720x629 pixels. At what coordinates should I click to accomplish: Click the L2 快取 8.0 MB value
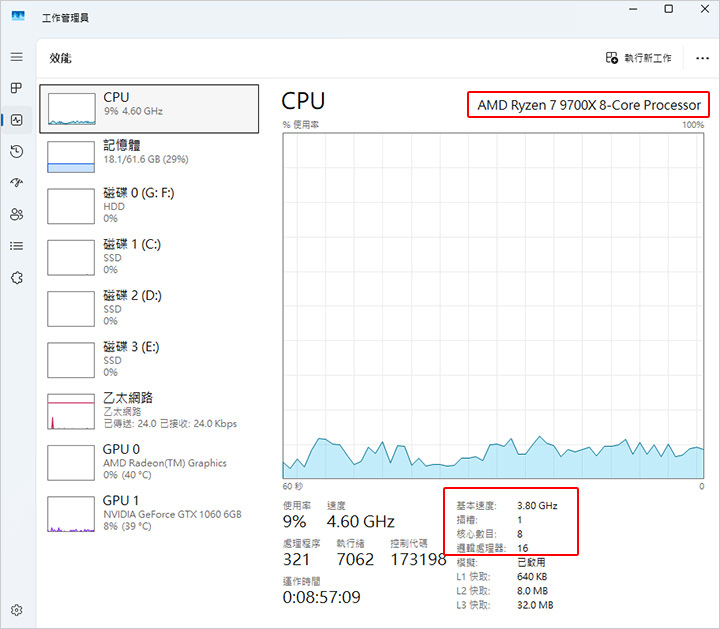[533, 591]
